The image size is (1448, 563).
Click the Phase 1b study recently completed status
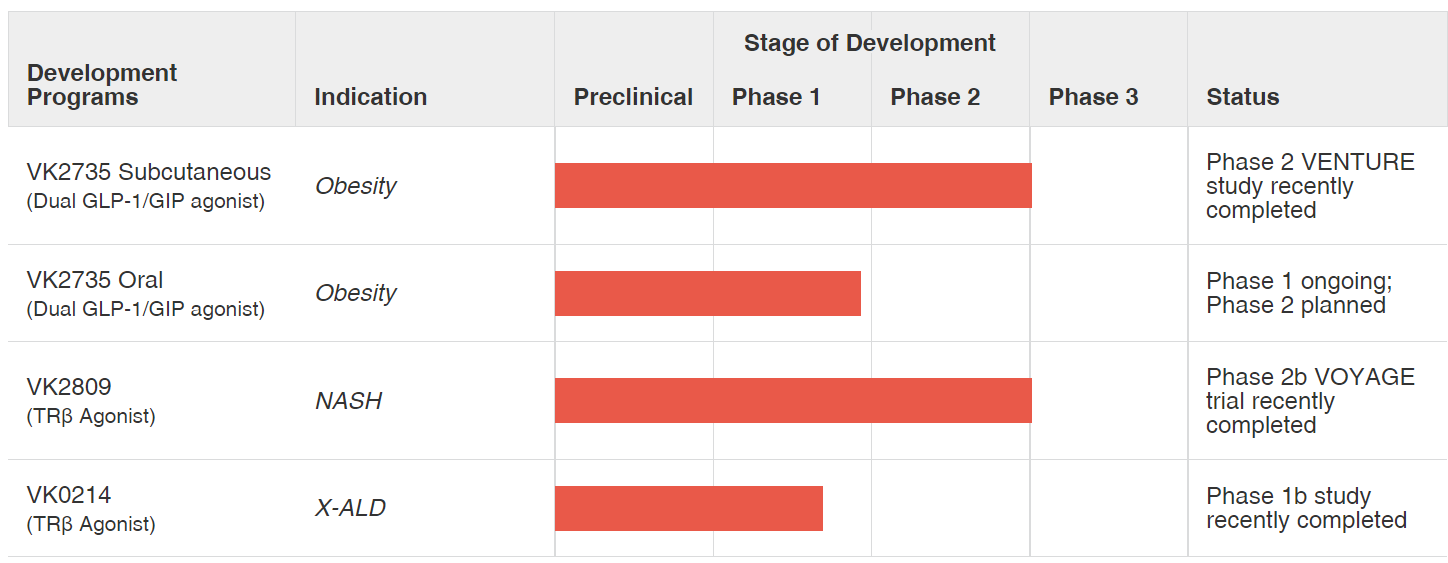pyautogui.click(x=1306, y=508)
